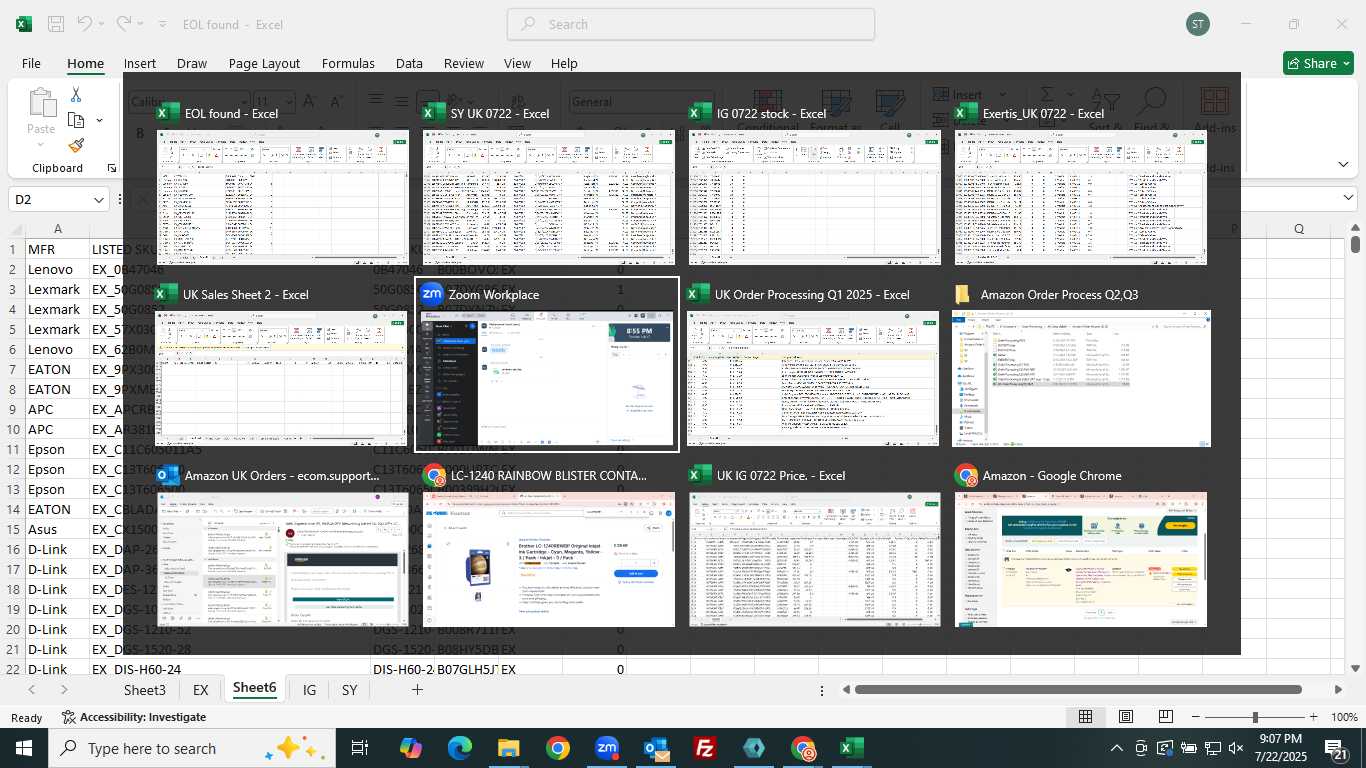Open the Formulas tab
Image resolution: width=1366 pixels, height=768 pixels.
click(348, 63)
